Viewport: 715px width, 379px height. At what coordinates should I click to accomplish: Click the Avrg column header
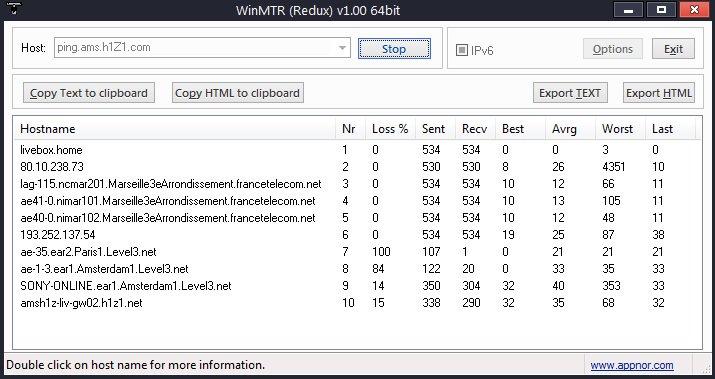click(570, 129)
